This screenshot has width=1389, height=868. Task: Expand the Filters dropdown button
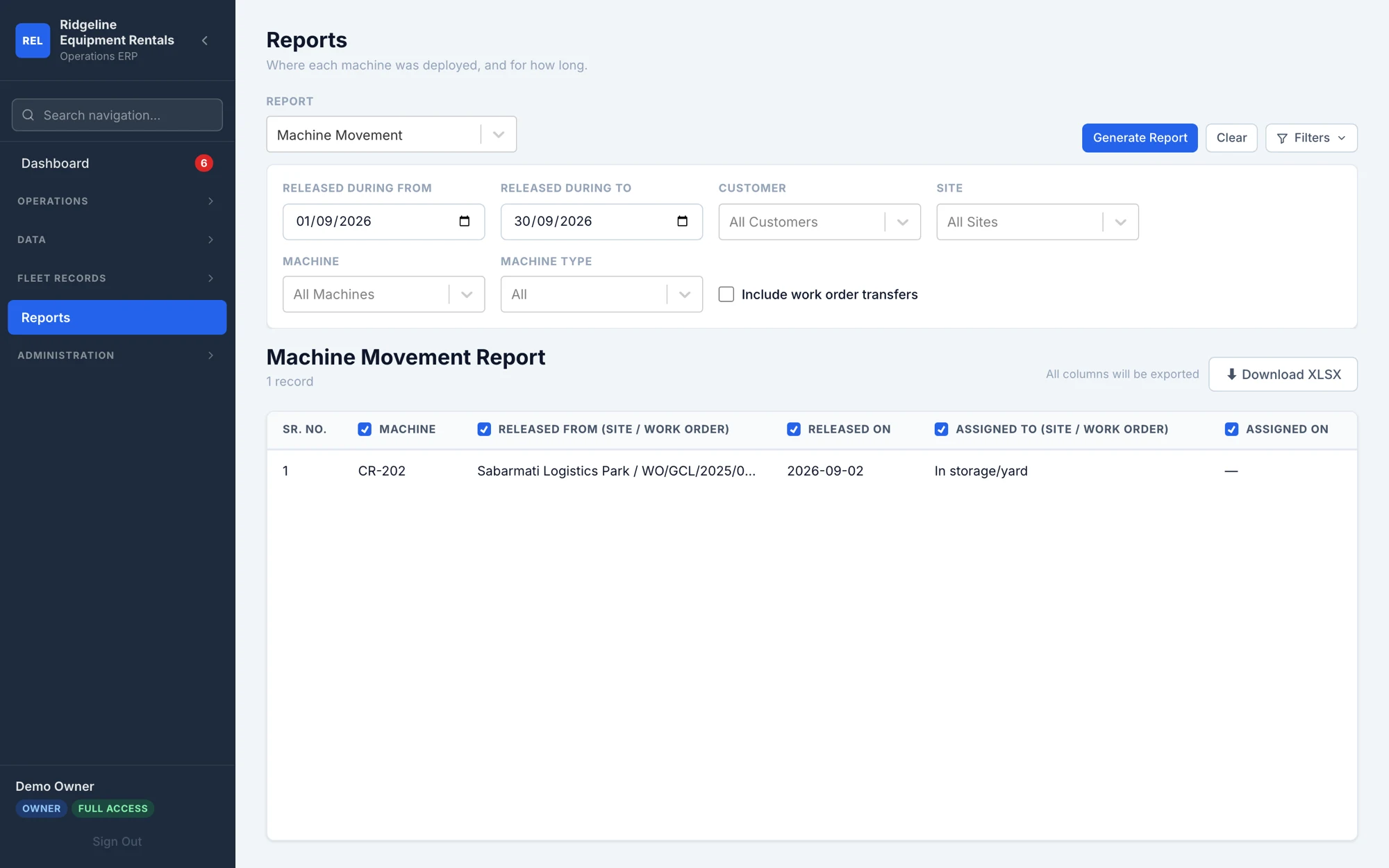click(x=1311, y=138)
